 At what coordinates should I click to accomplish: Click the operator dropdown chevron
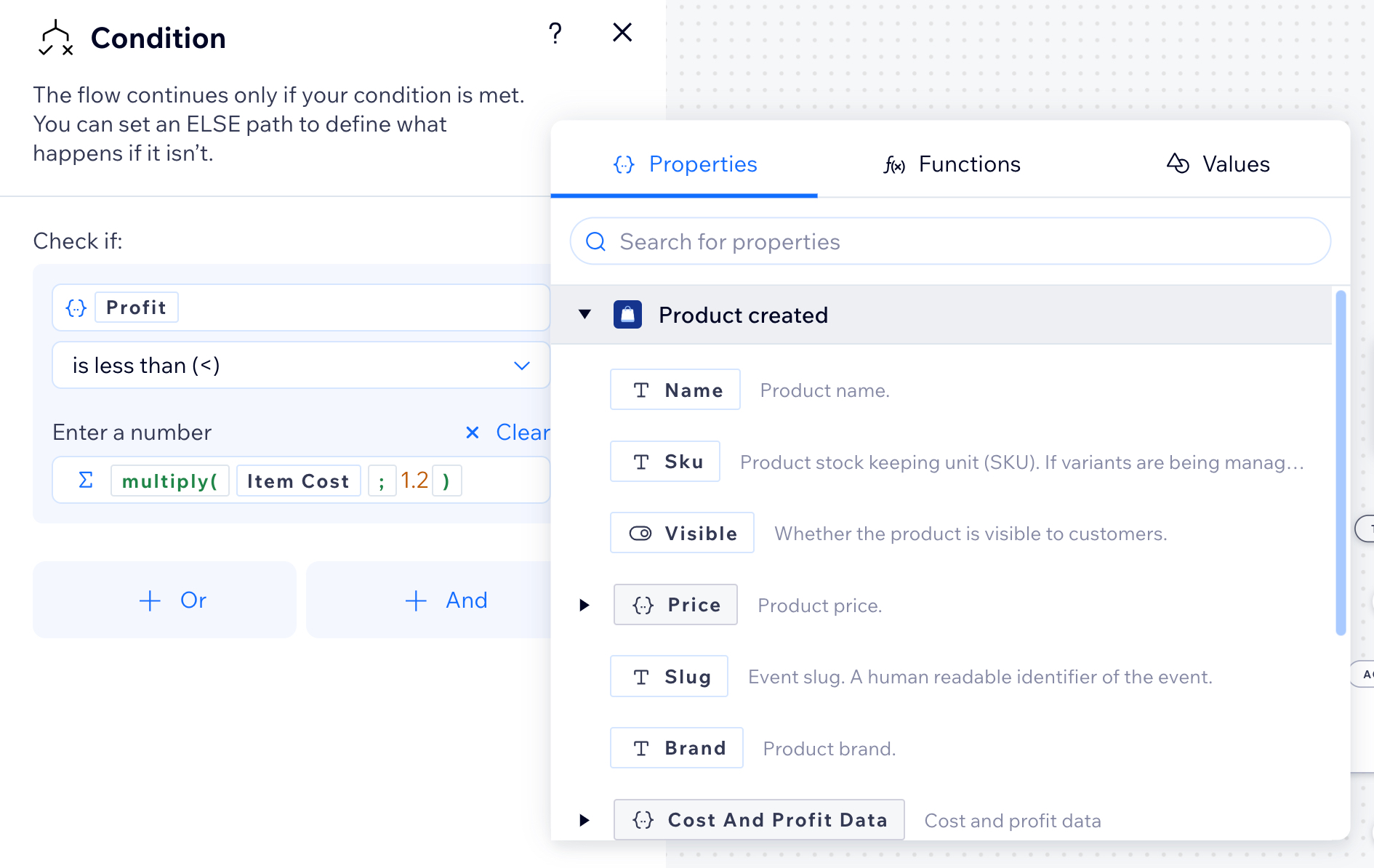click(x=522, y=366)
